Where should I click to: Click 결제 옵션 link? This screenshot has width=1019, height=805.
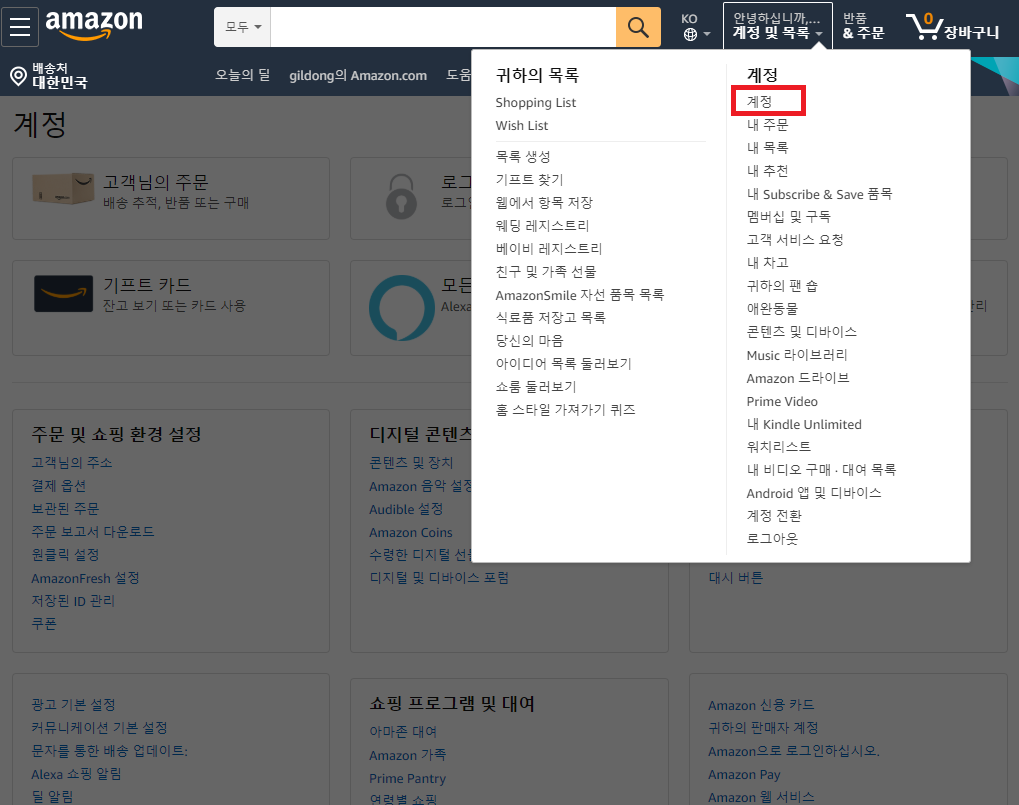pyautogui.click(x=58, y=486)
